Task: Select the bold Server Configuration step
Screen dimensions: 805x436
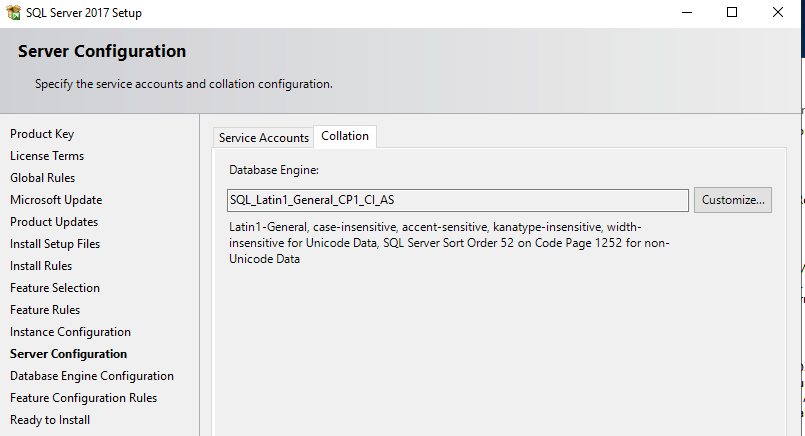Action: pyautogui.click(x=68, y=354)
